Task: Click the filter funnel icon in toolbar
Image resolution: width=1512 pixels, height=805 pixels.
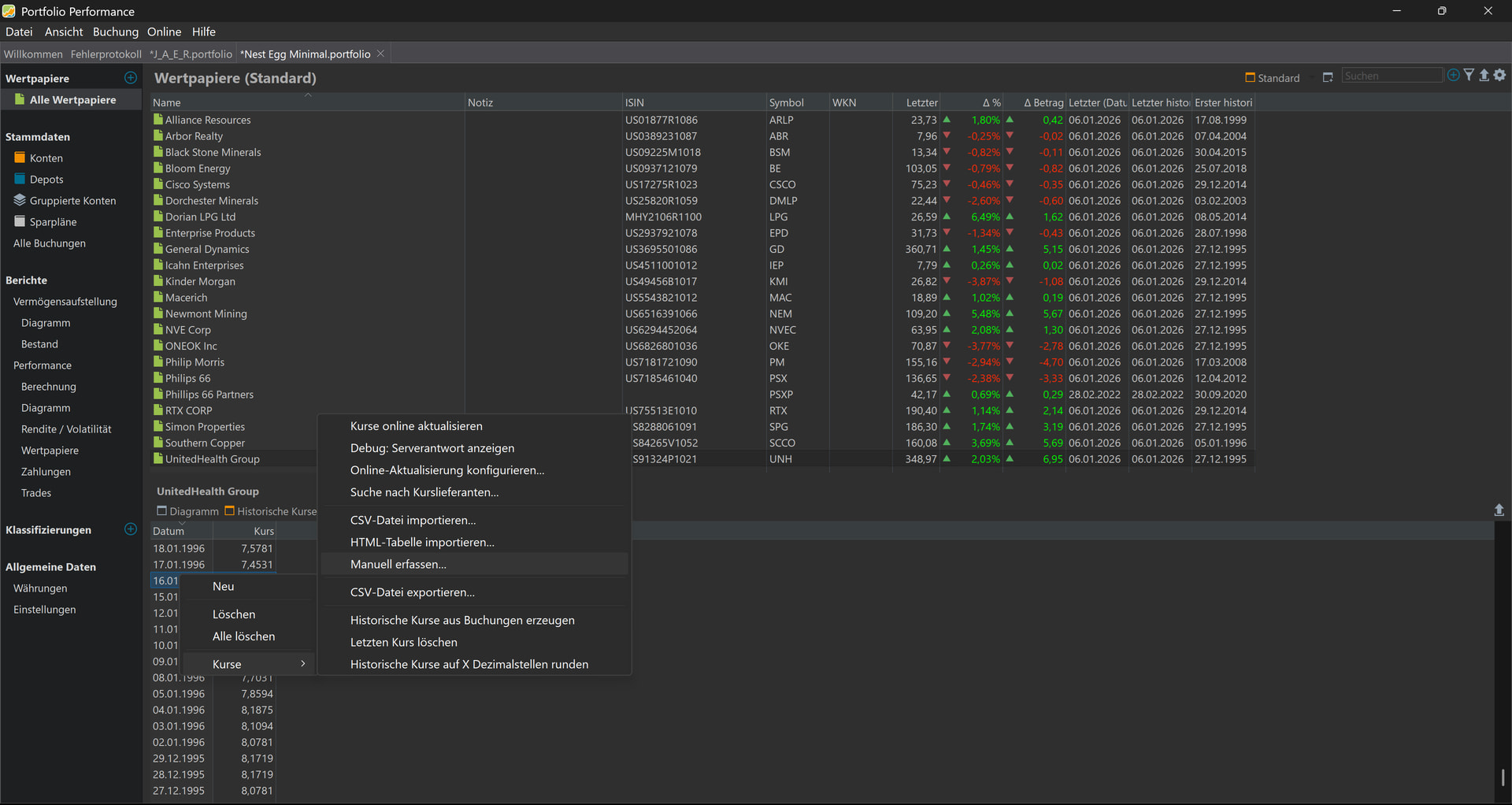Action: tap(1469, 76)
